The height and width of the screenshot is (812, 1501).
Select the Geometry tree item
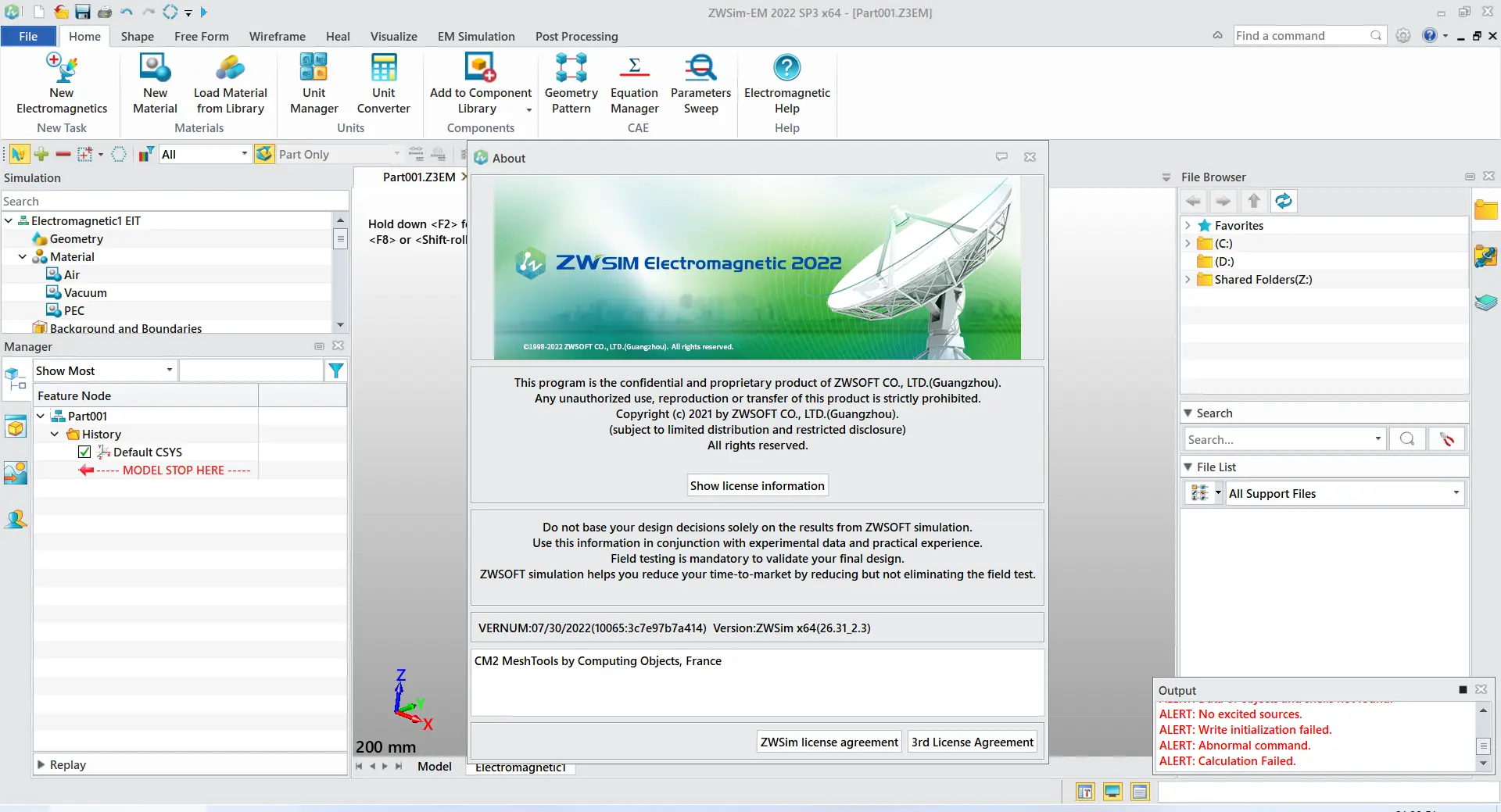[x=76, y=238]
